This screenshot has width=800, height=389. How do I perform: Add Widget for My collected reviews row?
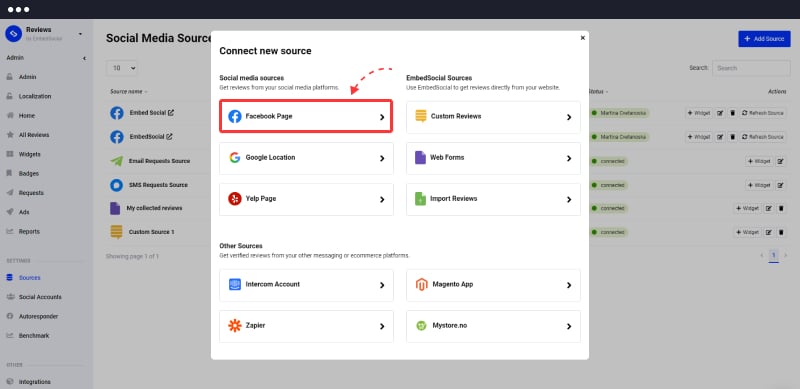pos(747,209)
